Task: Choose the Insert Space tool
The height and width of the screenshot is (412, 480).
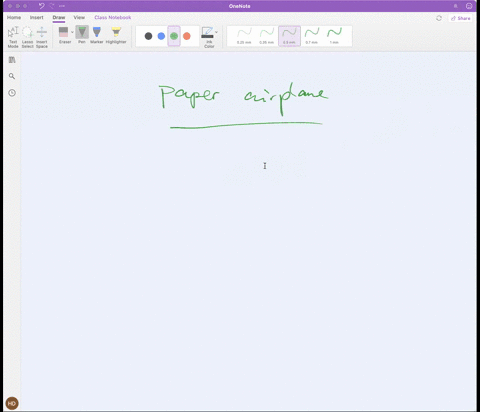Action: (x=42, y=37)
